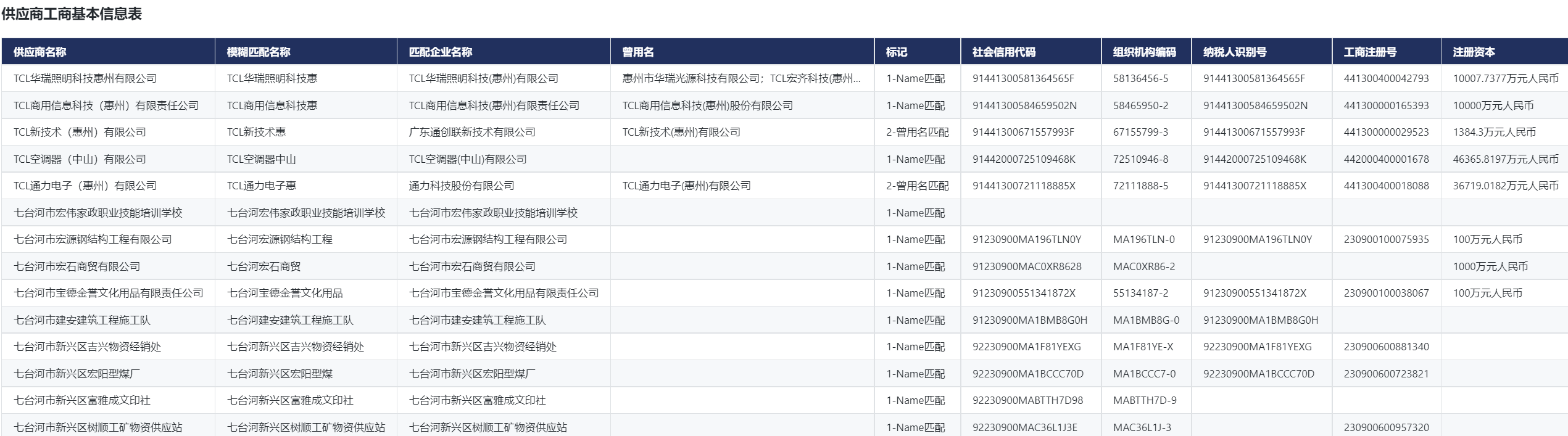Click the 曾用名 column header

click(x=742, y=52)
